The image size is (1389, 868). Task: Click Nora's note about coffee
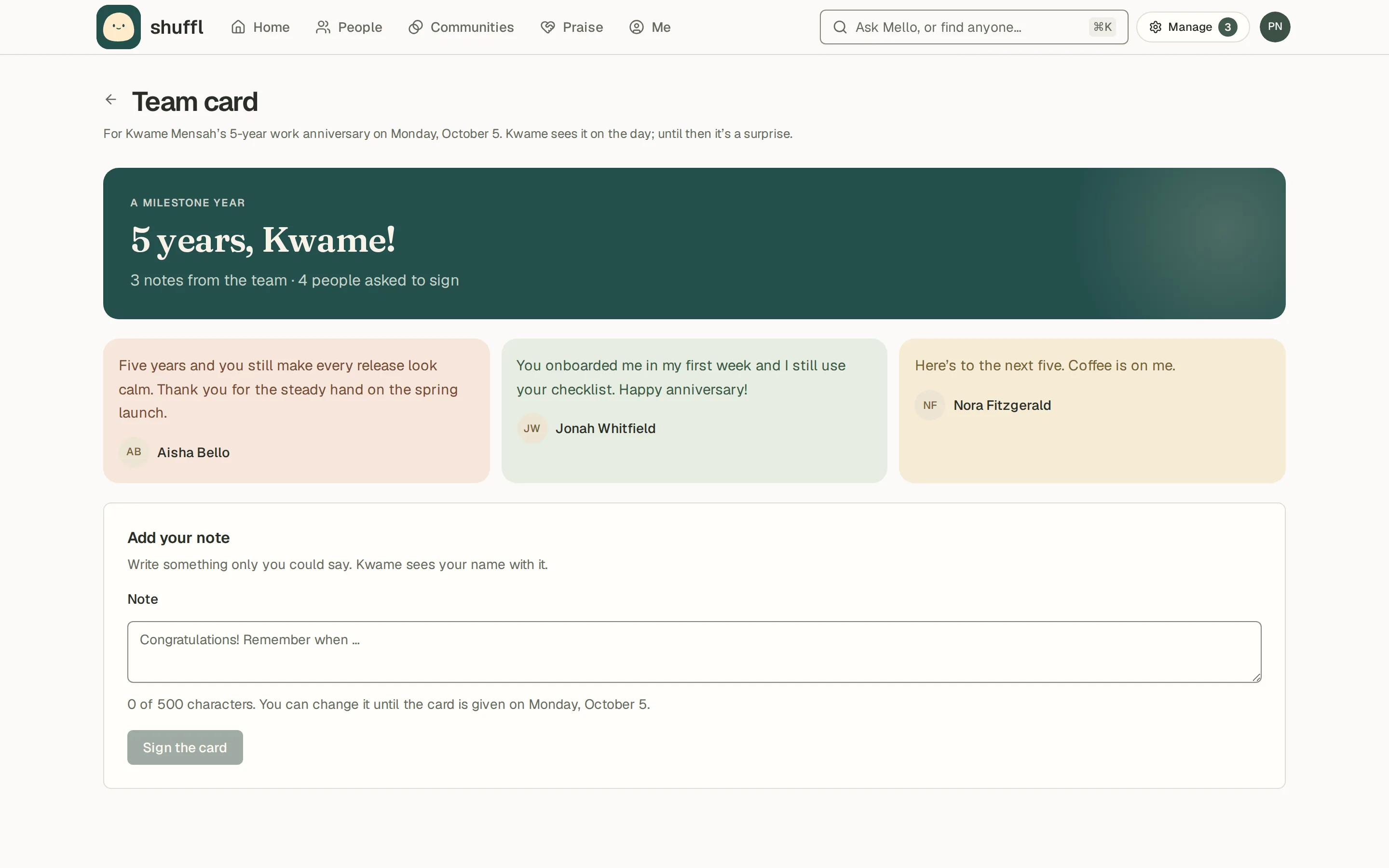coord(1045,366)
